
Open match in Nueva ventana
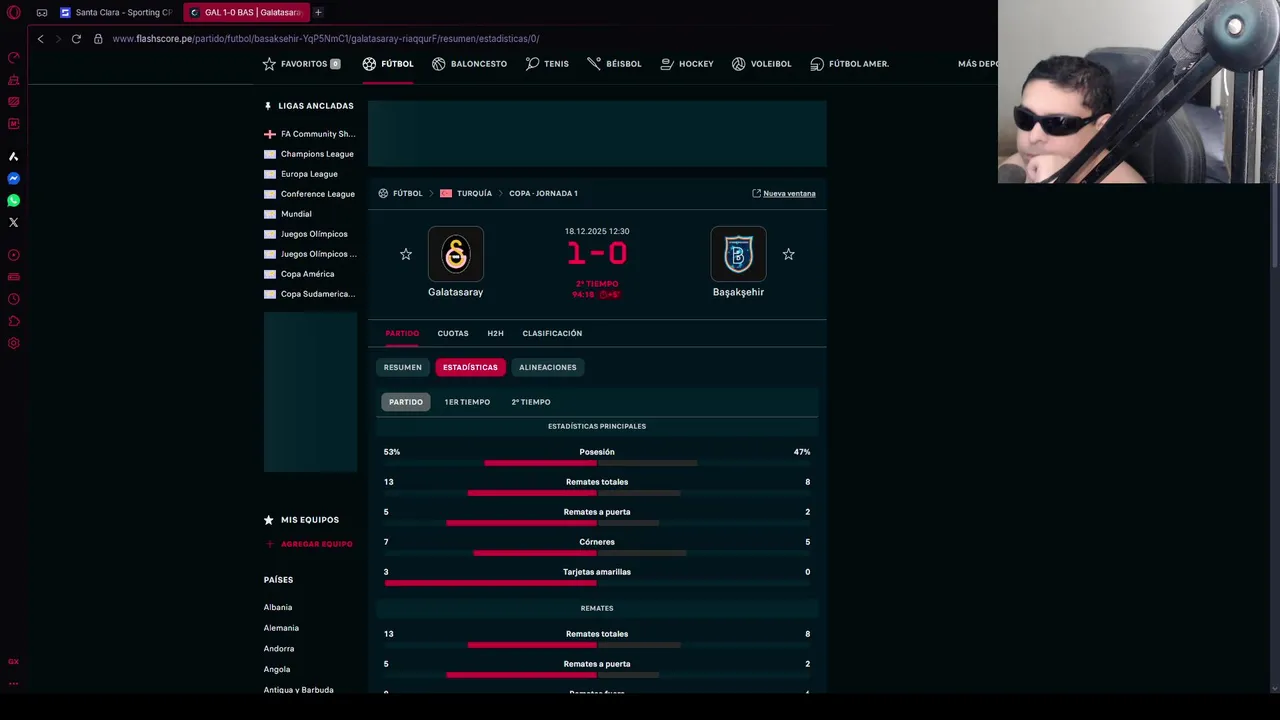click(x=784, y=194)
